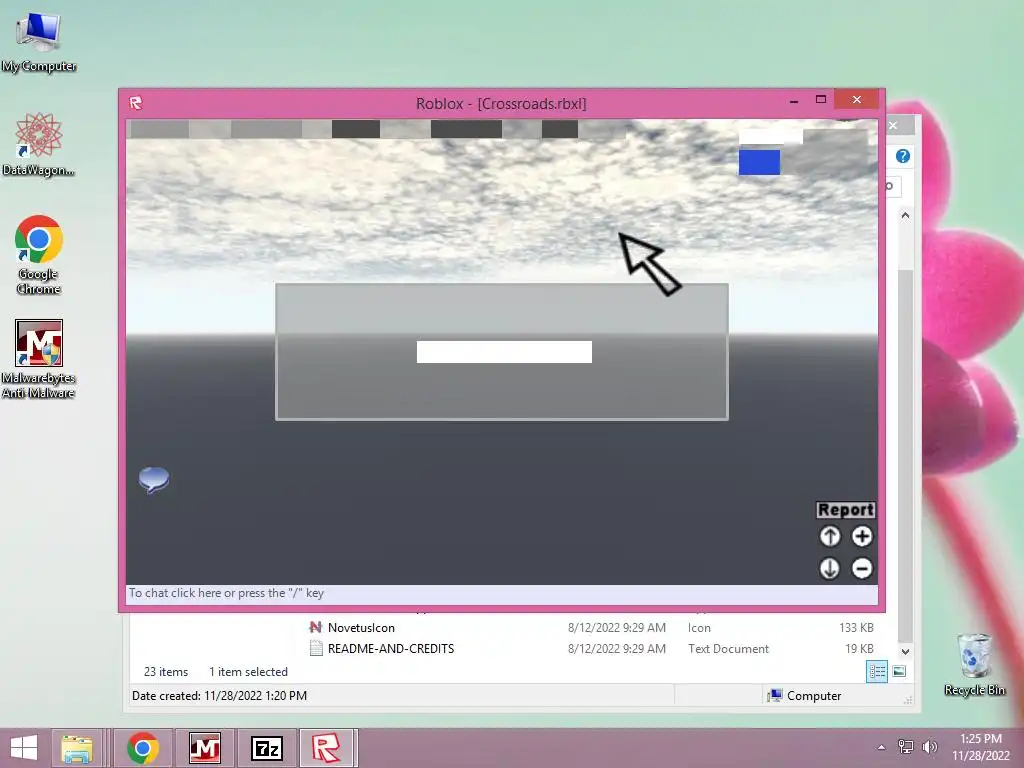Viewport: 1024px width, 768px height.
Task: Click the '23 items' status text
Action: pyautogui.click(x=166, y=672)
